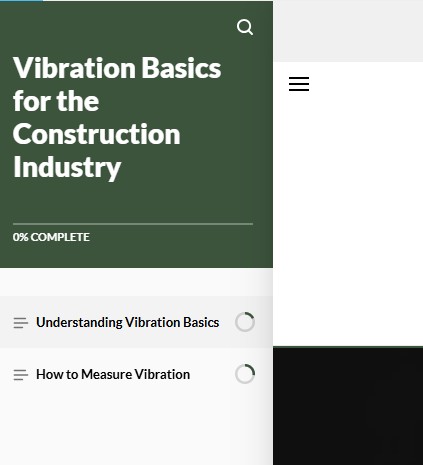Click the gray header strip above content

pos(348,31)
